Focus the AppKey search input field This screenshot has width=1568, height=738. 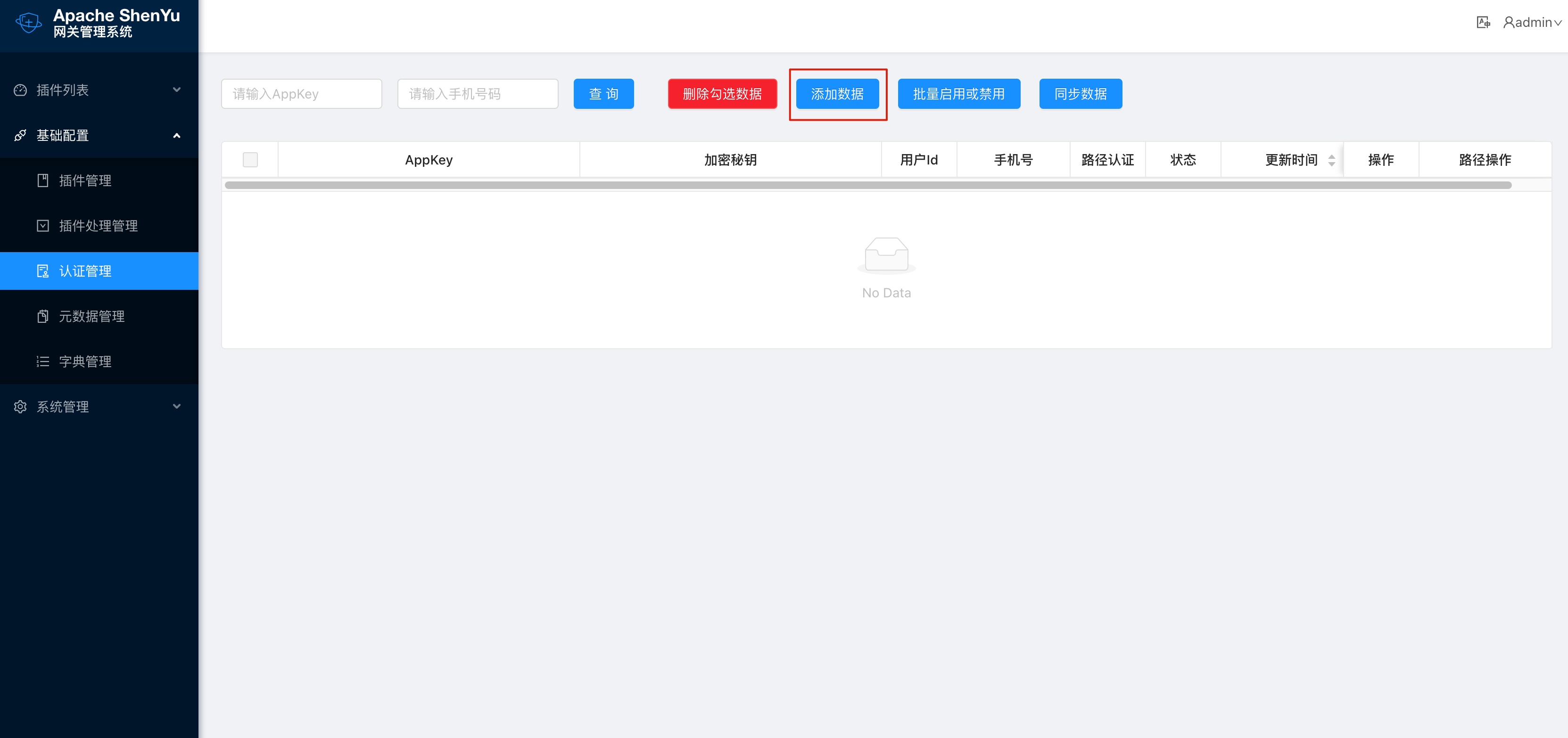point(301,94)
